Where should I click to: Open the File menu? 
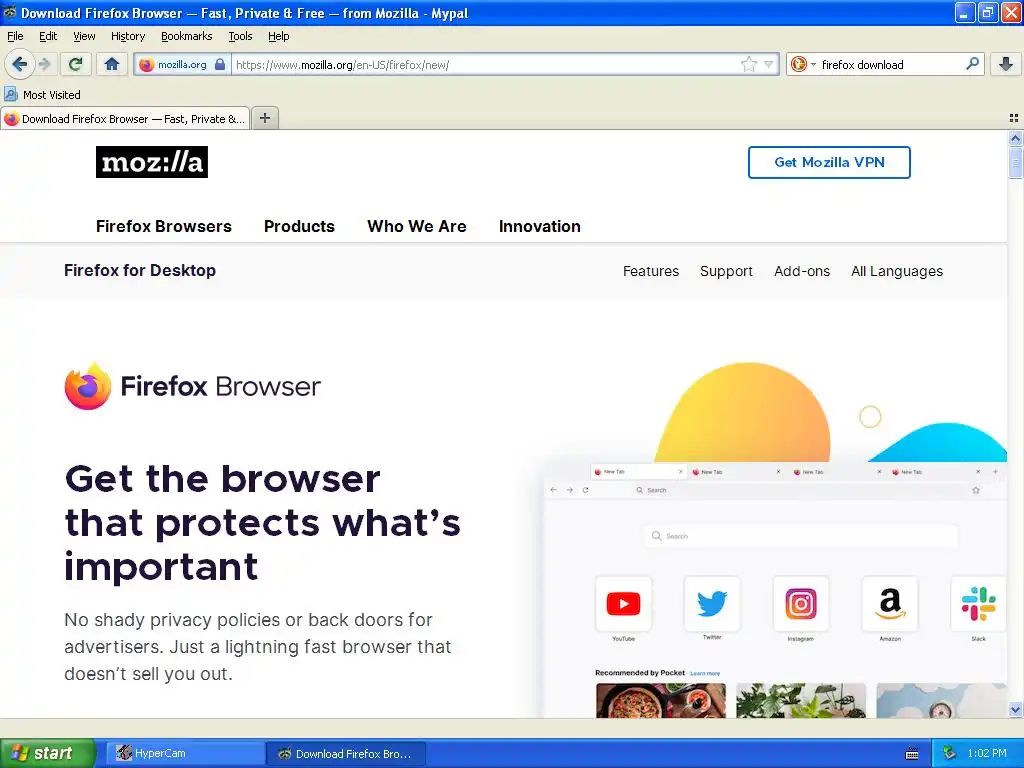point(15,36)
